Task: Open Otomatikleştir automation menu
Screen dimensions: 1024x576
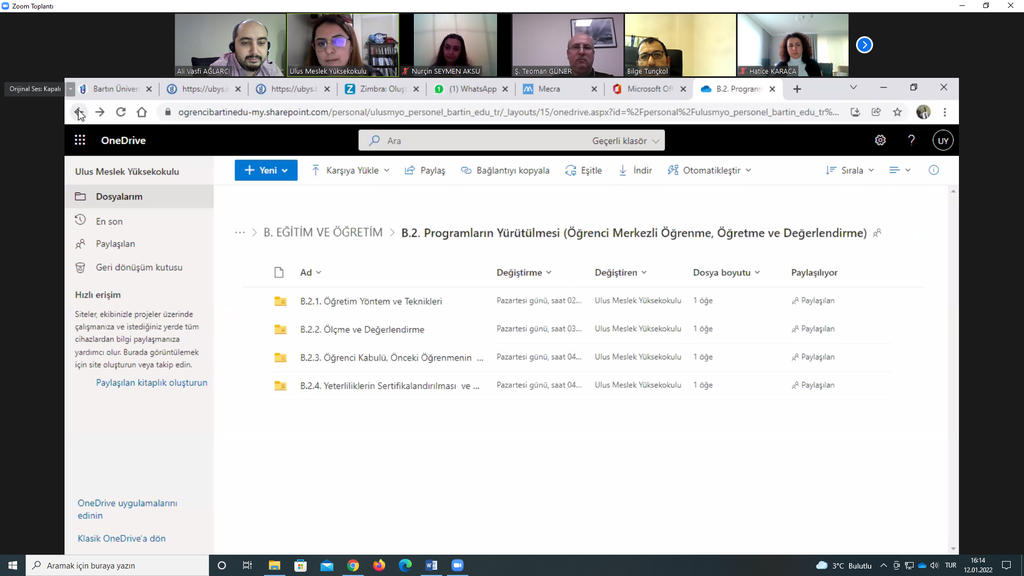Action: pyautogui.click(x=709, y=171)
